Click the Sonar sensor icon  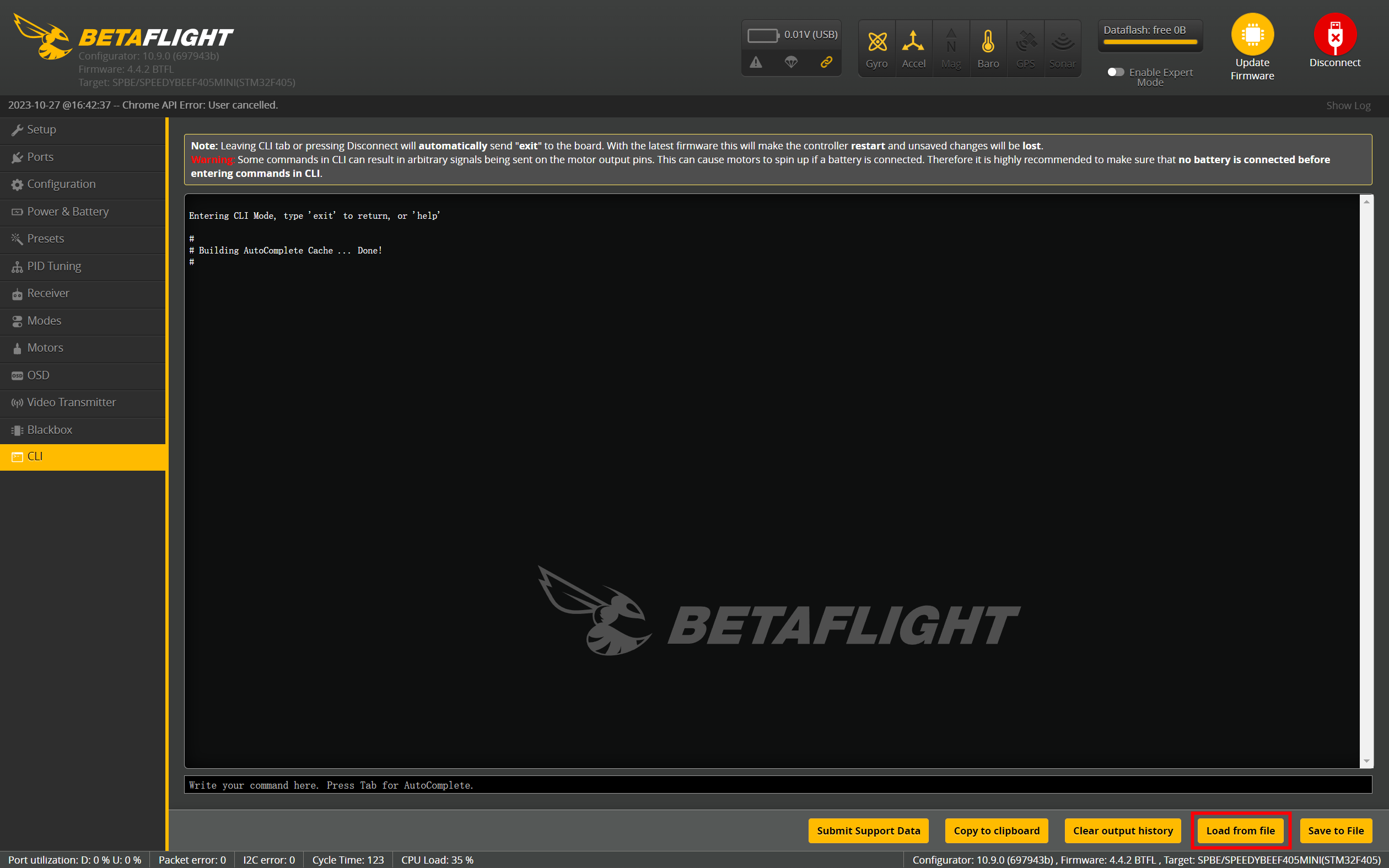[x=1062, y=41]
